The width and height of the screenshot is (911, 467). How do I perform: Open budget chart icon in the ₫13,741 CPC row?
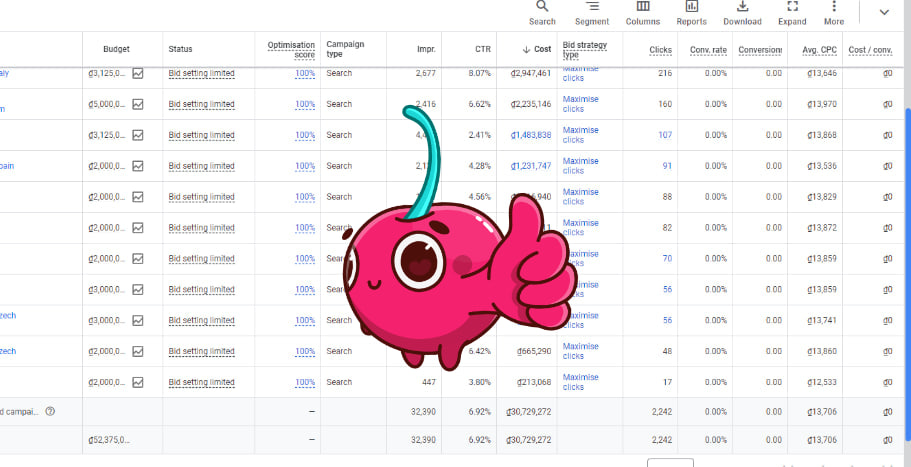click(x=138, y=320)
